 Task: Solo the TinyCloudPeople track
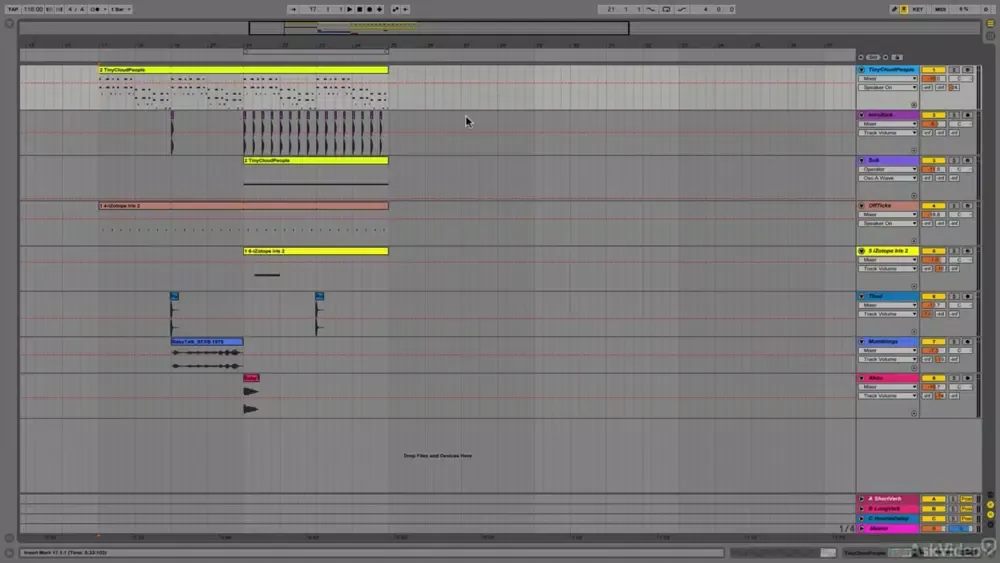[x=954, y=69]
